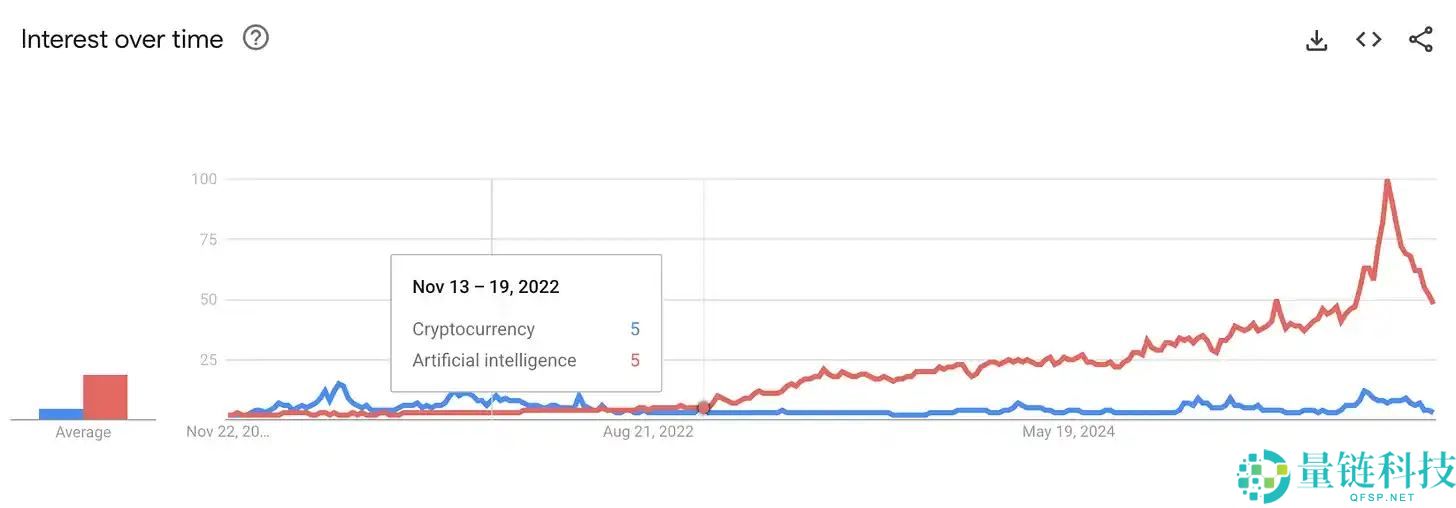This screenshot has height=508, width=1456.
Task: Click the 50 value axis label
Action: pyautogui.click(x=208, y=299)
